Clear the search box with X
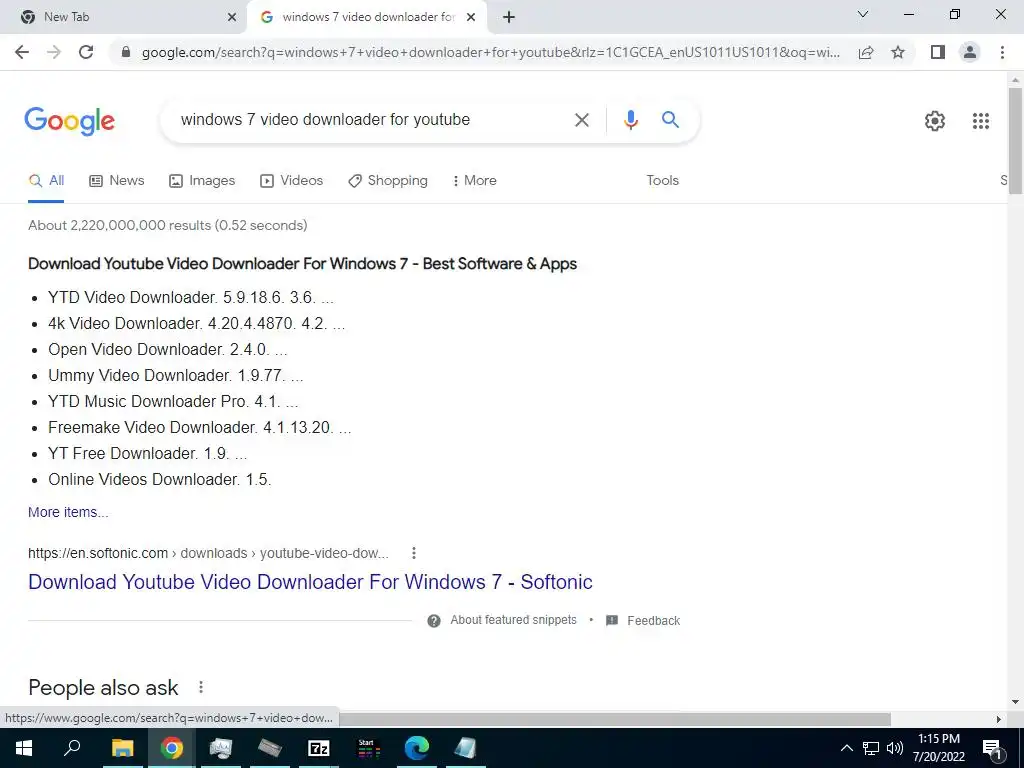This screenshot has width=1024, height=768. pos(581,120)
